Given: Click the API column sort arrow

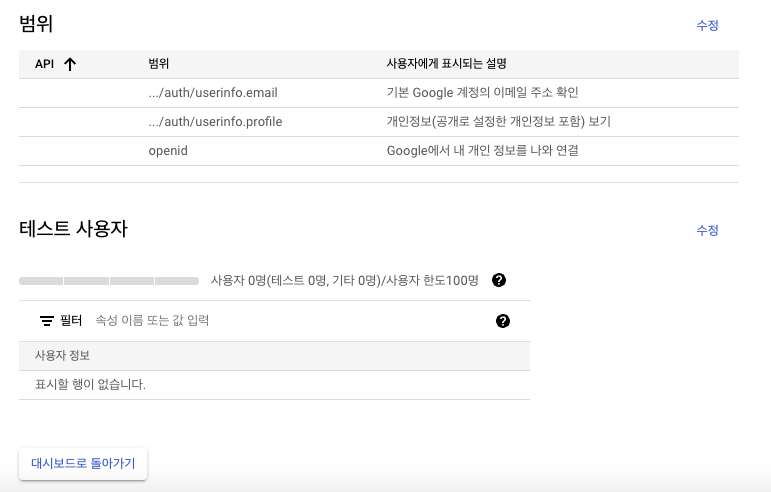Looking at the screenshot, I should click(x=70, y=64).
